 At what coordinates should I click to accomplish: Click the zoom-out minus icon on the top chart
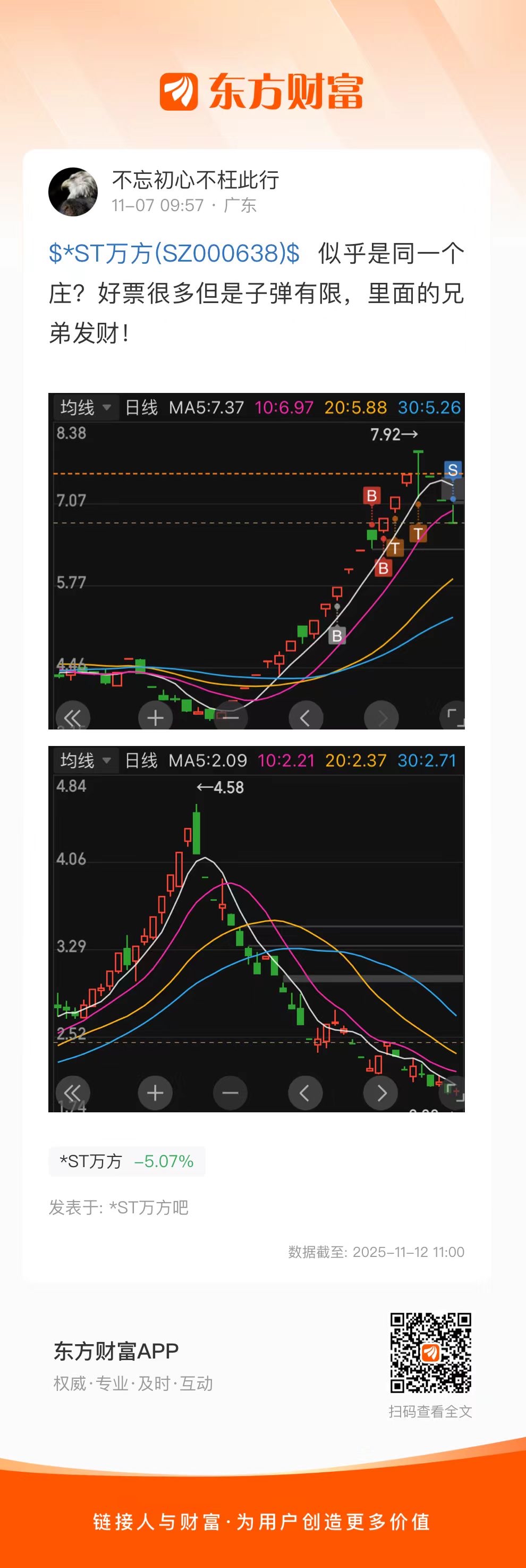pos(231,718)
